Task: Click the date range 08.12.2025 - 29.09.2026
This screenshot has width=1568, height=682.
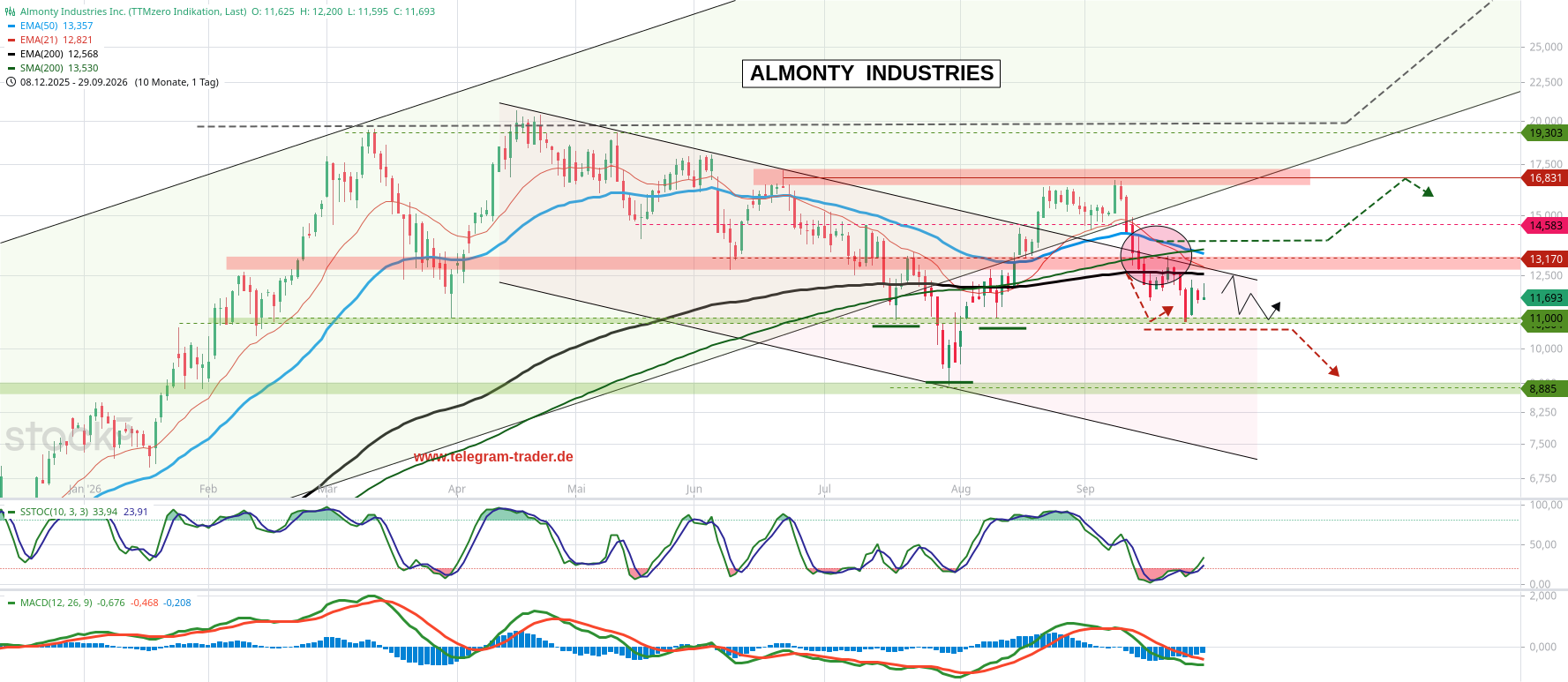Action: [x=73, y=82]
